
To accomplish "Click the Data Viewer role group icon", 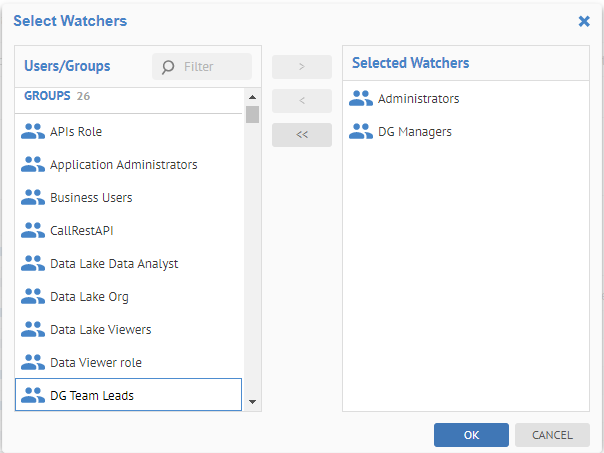I will click(x=33, y=363).
